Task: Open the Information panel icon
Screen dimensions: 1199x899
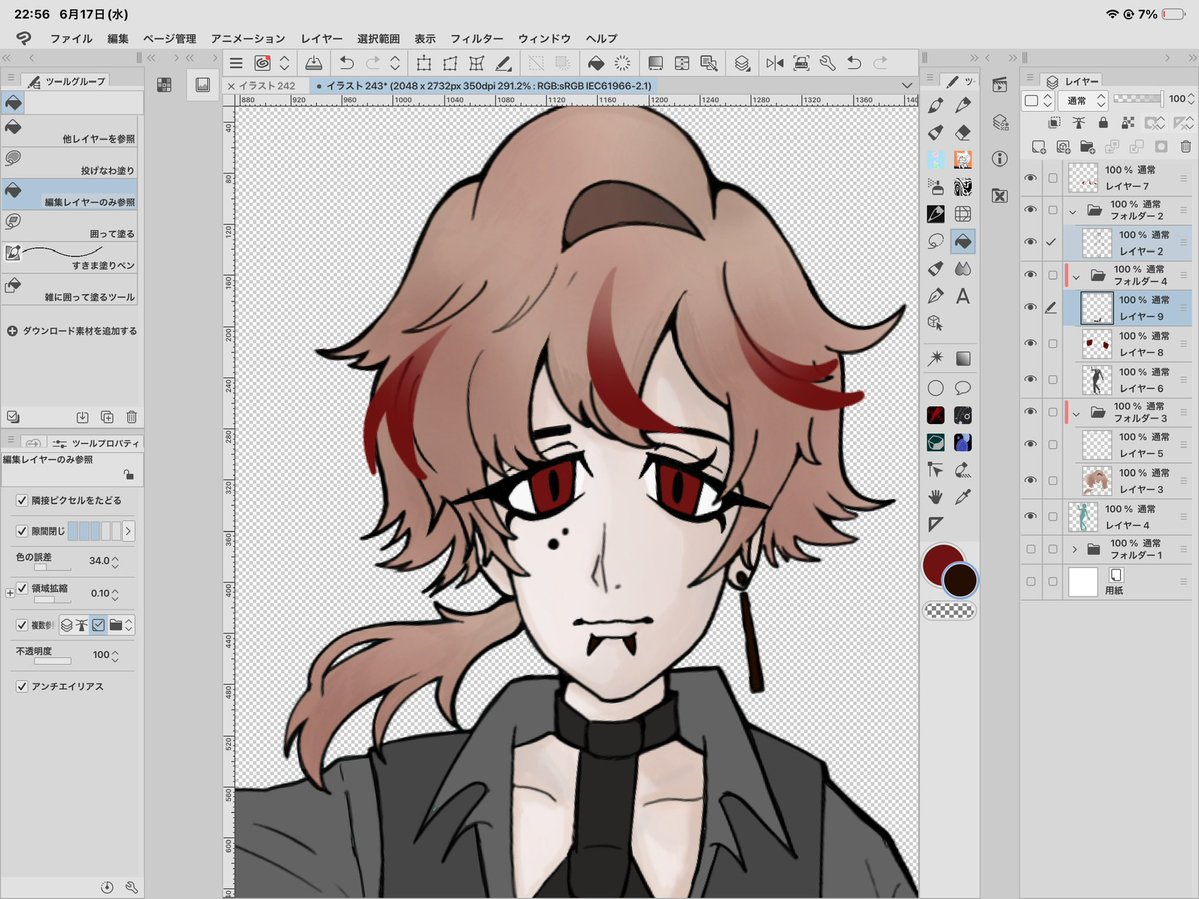Action: [999, 159]
